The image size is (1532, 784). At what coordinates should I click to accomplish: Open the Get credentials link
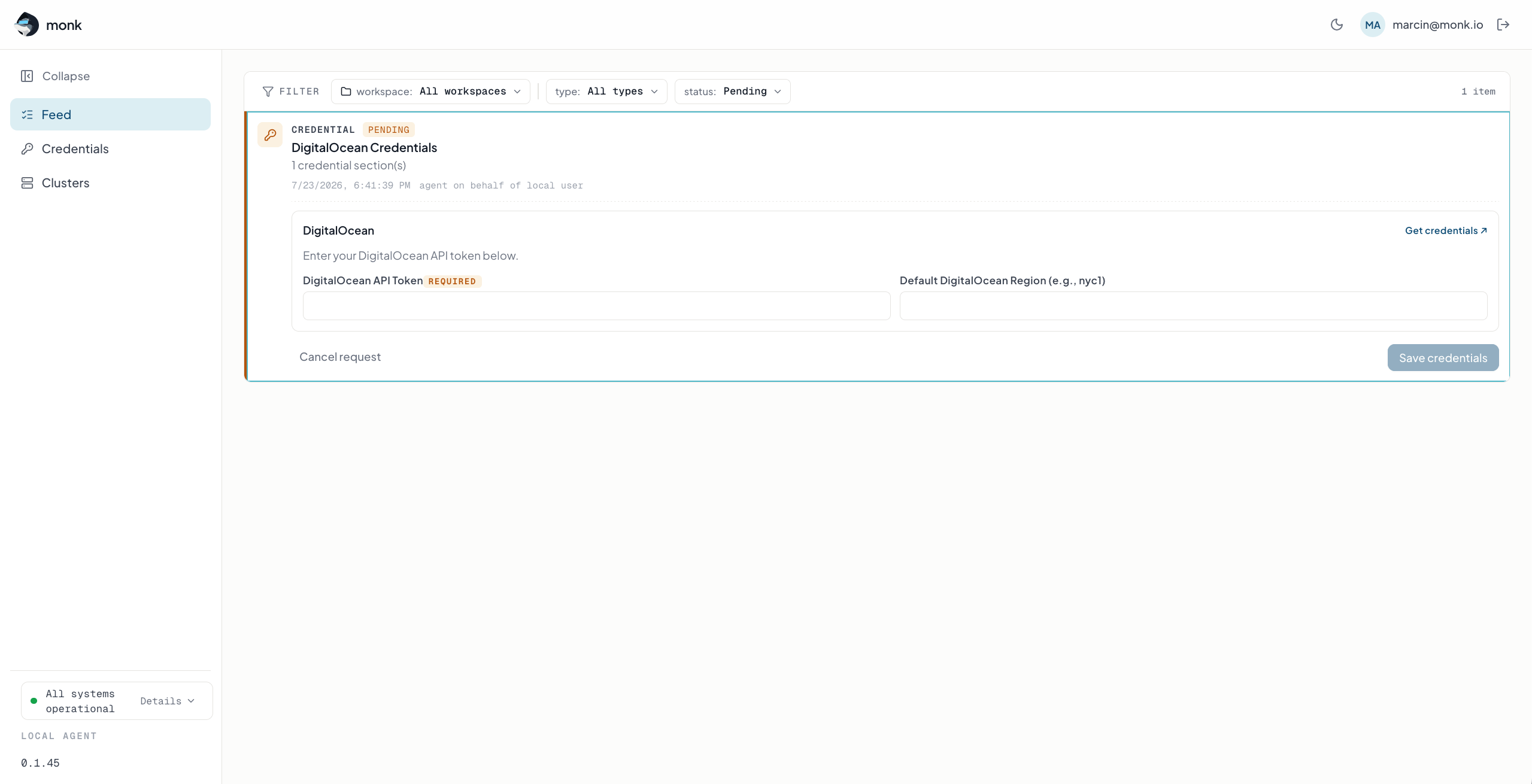pyautogui.click(x=1446, y=230)
